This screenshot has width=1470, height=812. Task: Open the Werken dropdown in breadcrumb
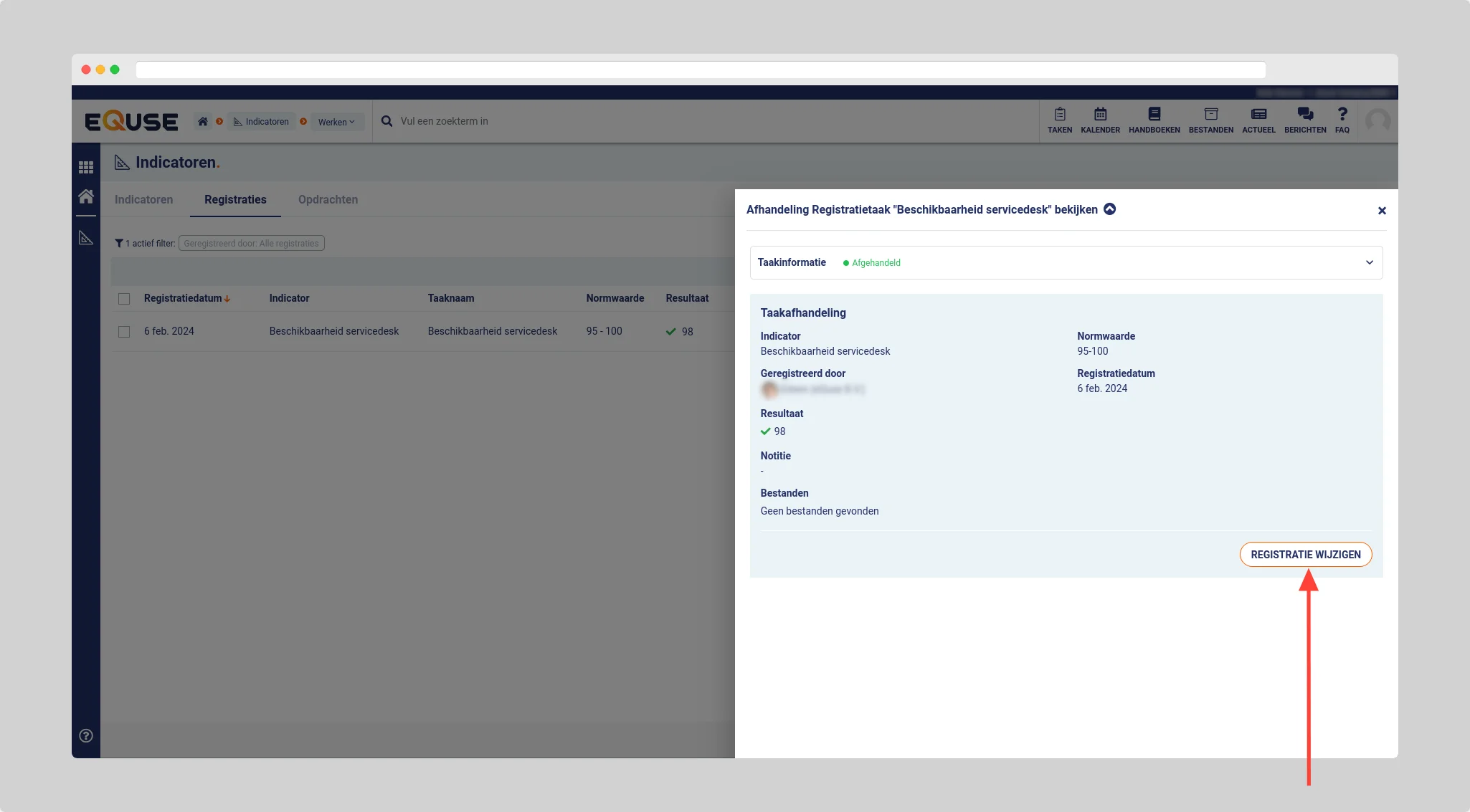point(336,122)
